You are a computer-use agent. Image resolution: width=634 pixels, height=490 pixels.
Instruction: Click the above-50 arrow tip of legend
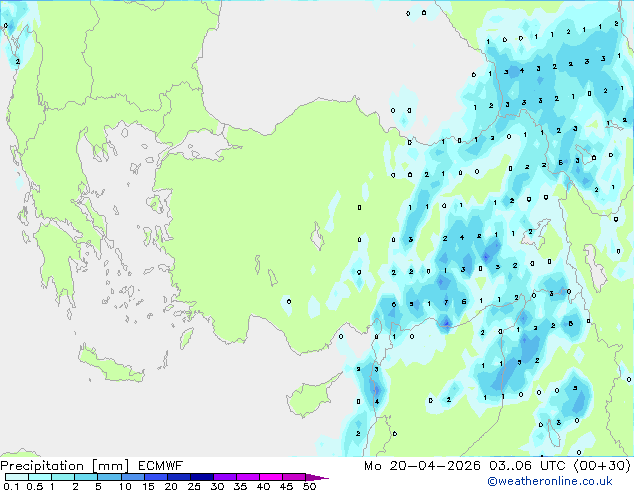(317, 478)
